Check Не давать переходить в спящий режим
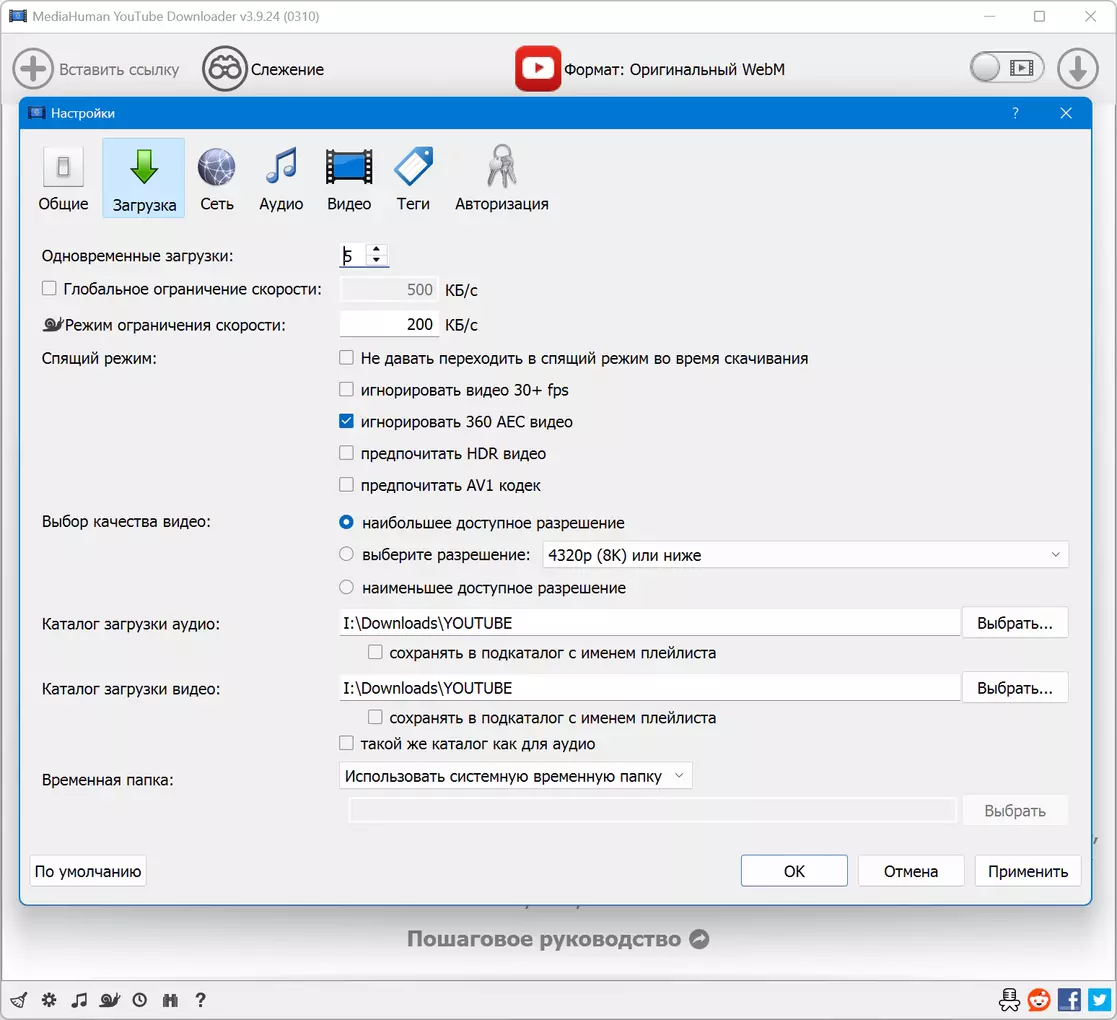Image resolution: width=1117 pixels, height=1020 pixels. (x=346, y=358)
